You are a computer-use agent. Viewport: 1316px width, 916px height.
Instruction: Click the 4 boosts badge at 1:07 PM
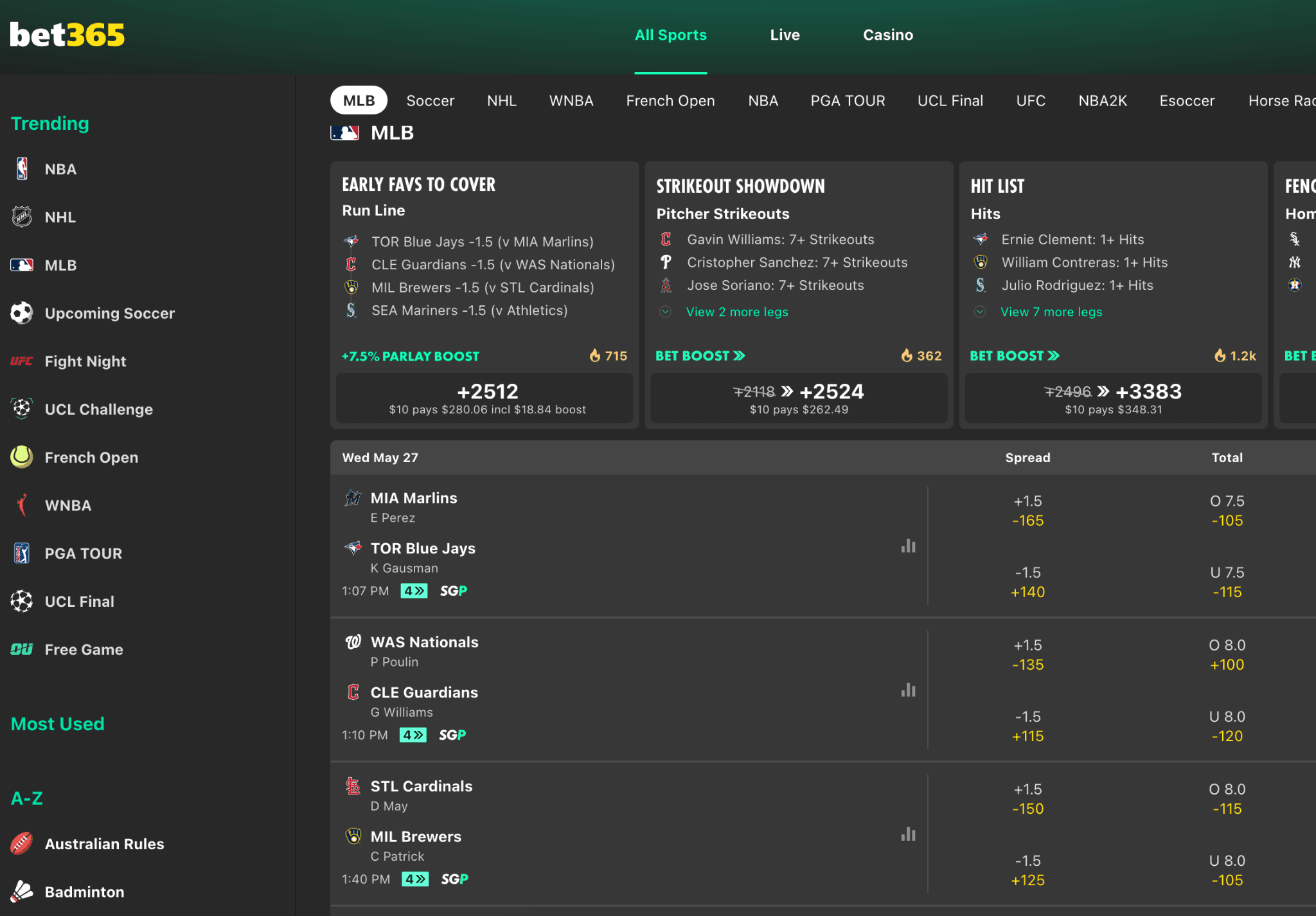click(x=414, y=591)
